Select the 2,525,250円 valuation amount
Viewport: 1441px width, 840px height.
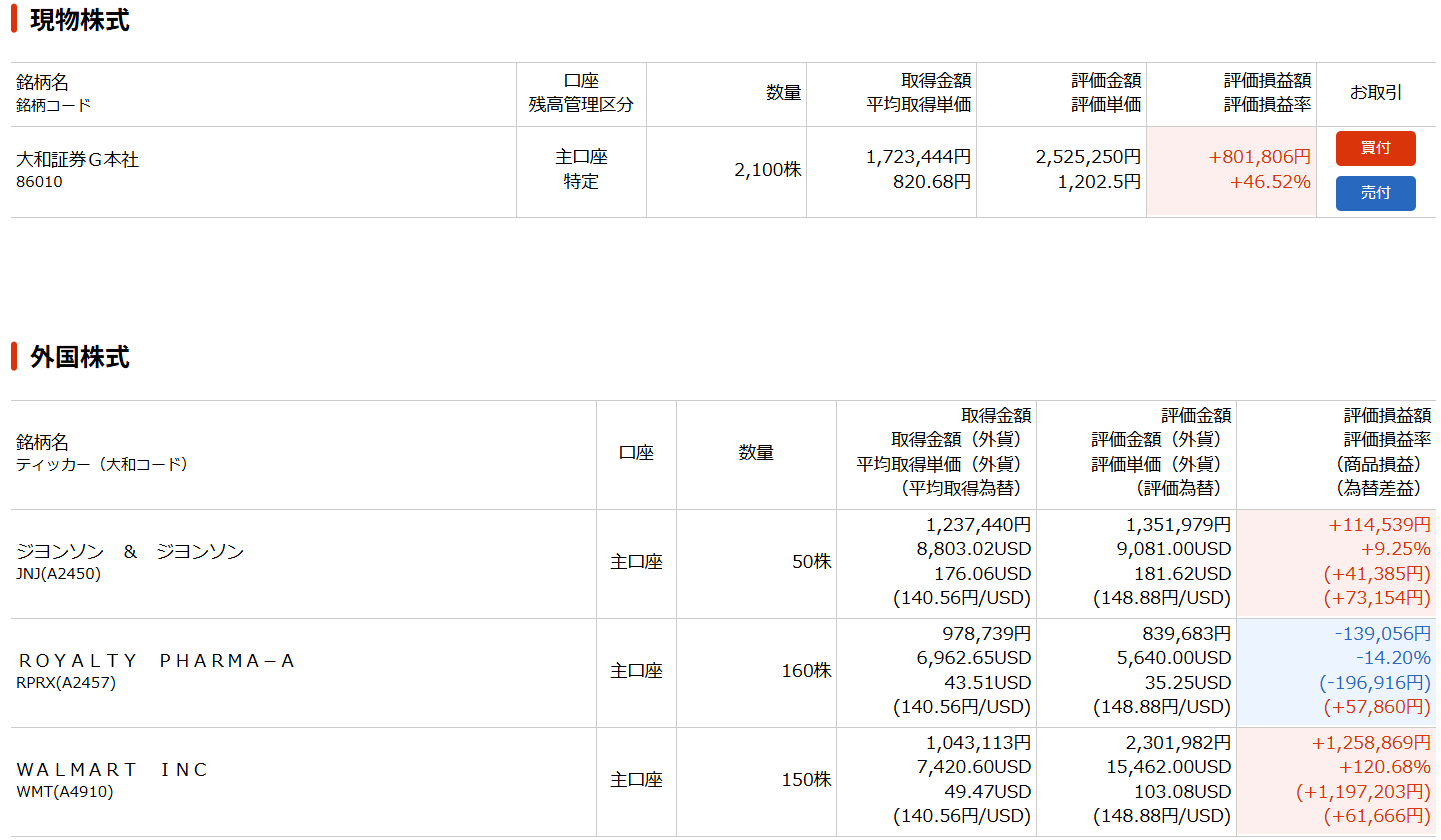click(1088, 157)
